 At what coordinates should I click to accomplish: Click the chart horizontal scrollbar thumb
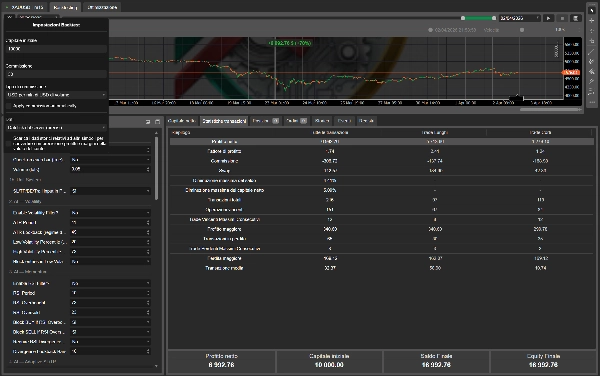pyautogui.click(x=550, y=110)
